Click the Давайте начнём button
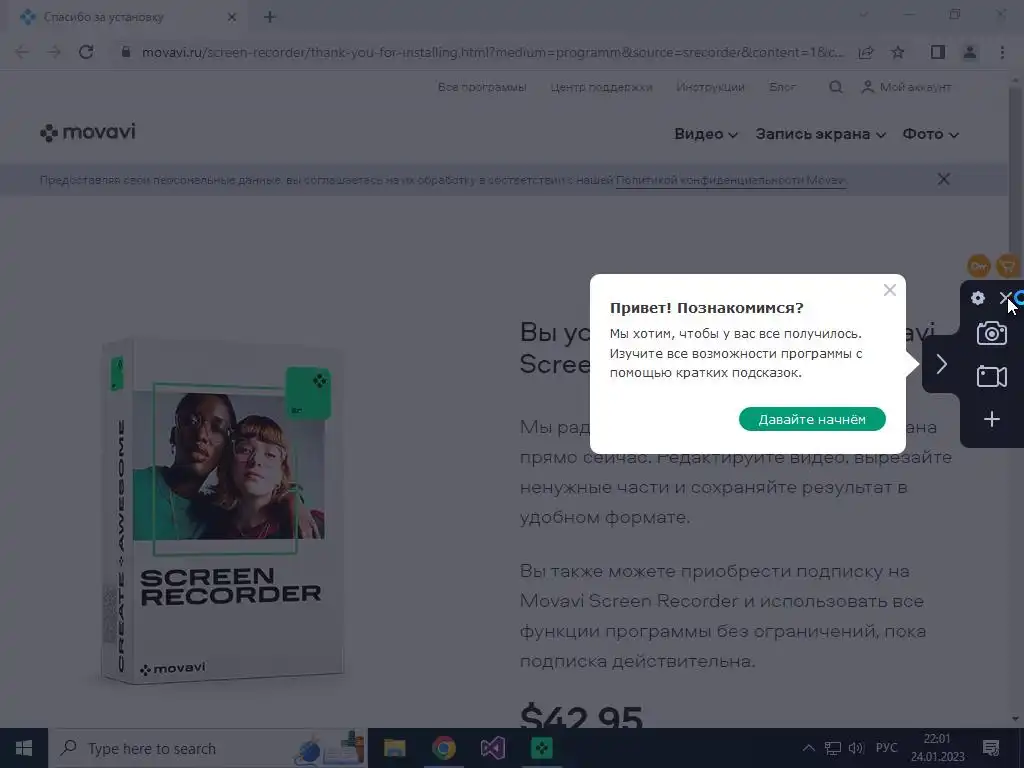Image resolution: width=1024 pixels, height=768 pixels. 812,419
